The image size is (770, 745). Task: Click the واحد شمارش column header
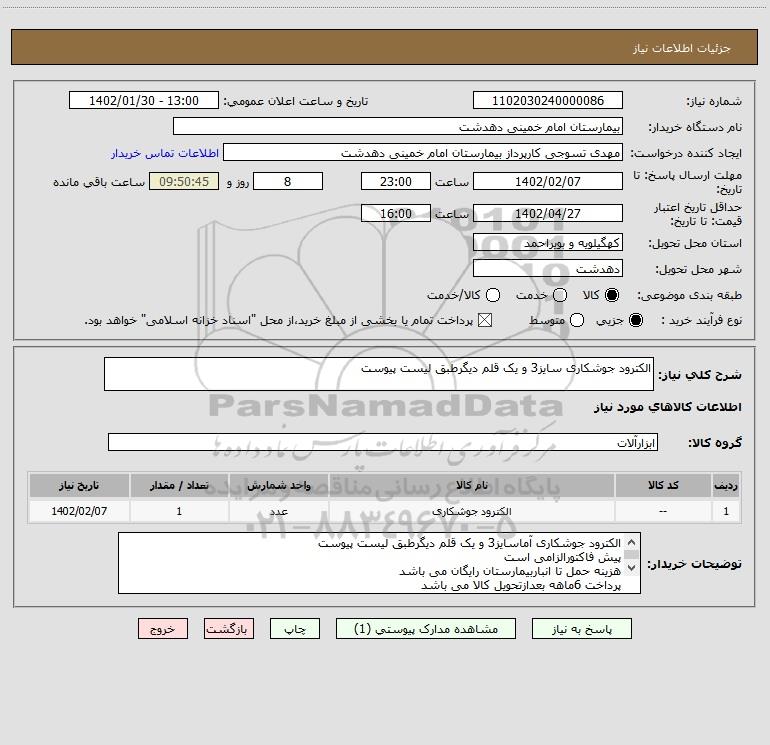(278, 485)
